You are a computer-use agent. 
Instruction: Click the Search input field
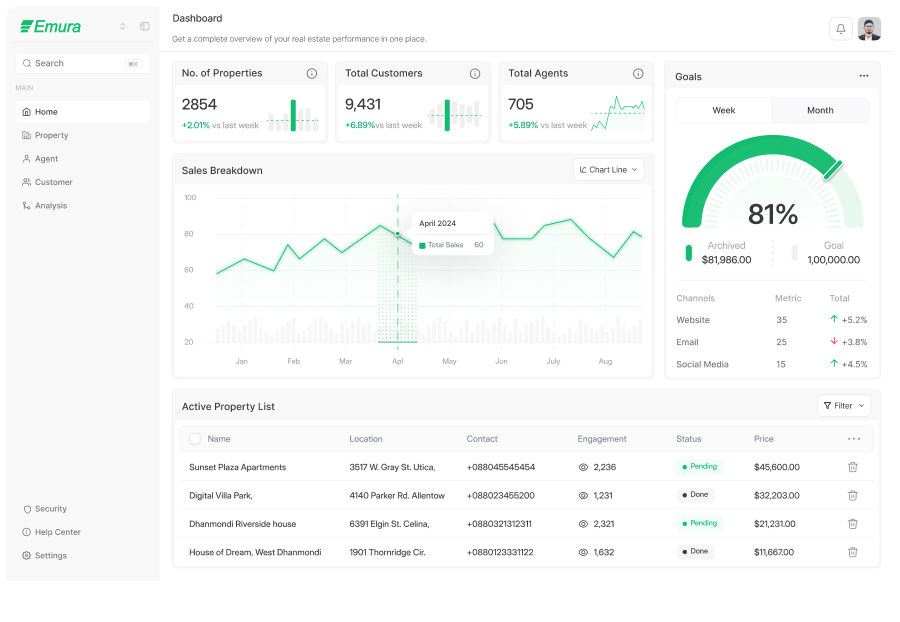[x=82, y=63]
